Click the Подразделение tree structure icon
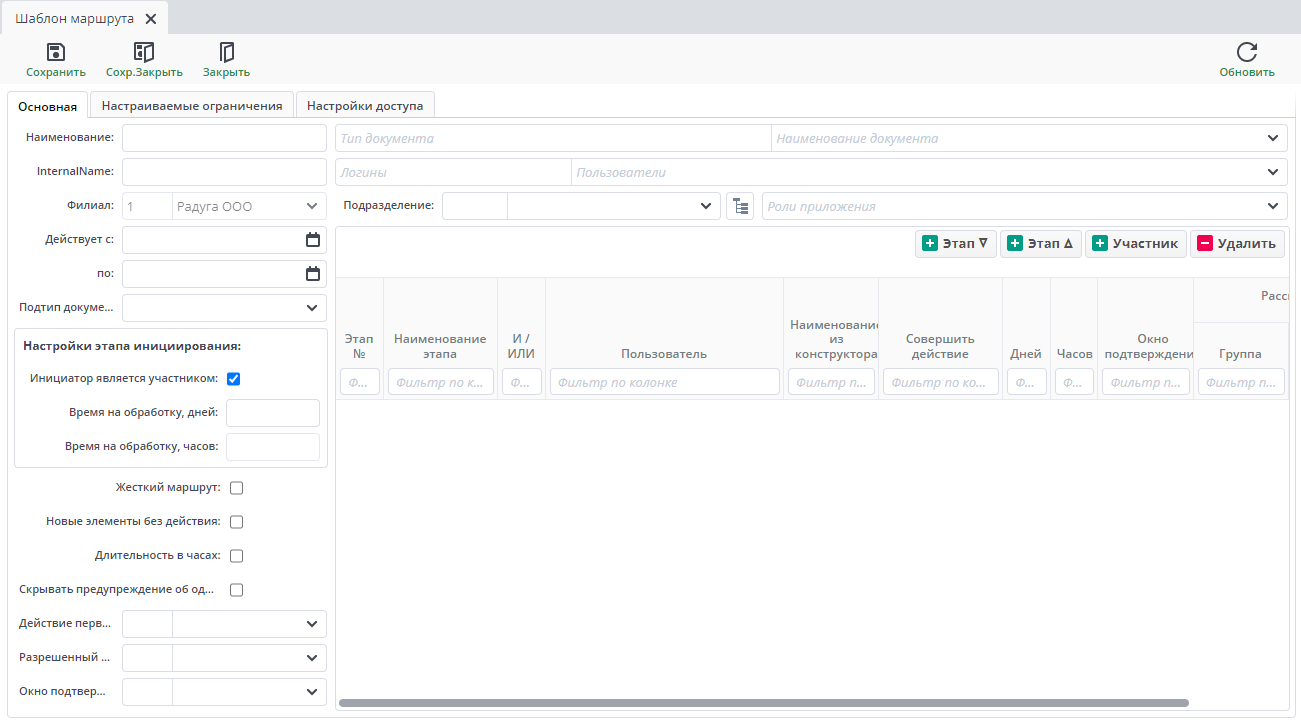The image size is (1301, 721). [x=740, y=206]
